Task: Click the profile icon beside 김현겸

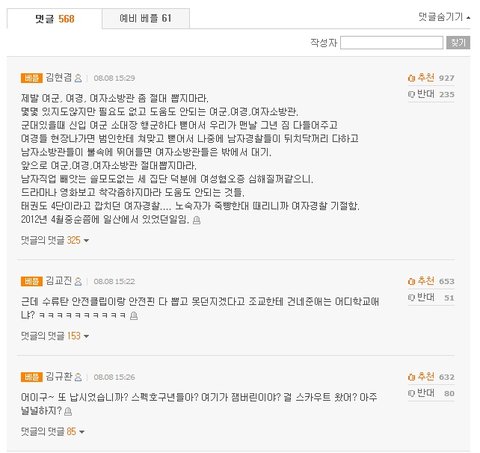Action: coord(78,78)
